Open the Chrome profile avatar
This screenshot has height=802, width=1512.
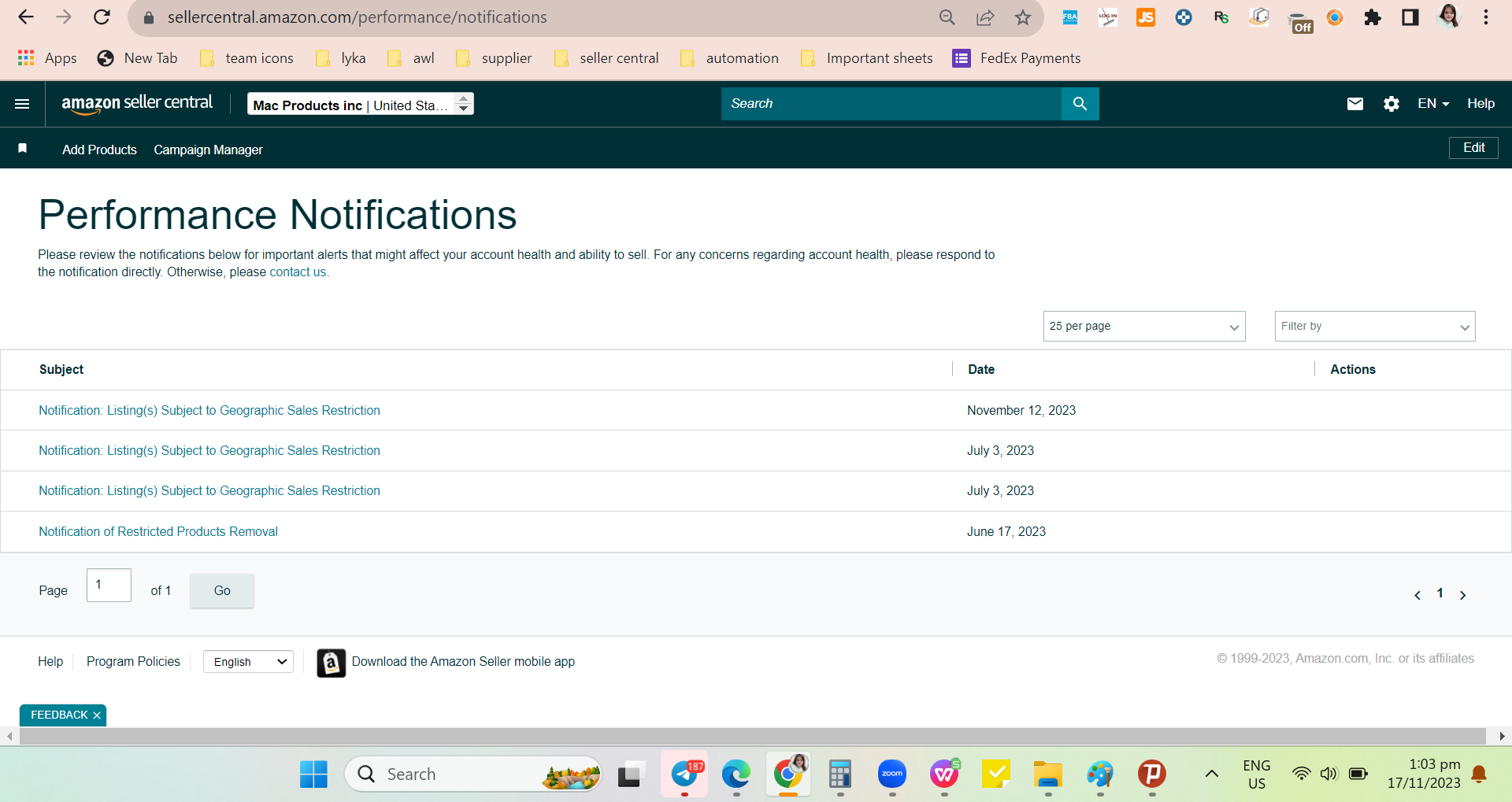[x=1448, y=17]
